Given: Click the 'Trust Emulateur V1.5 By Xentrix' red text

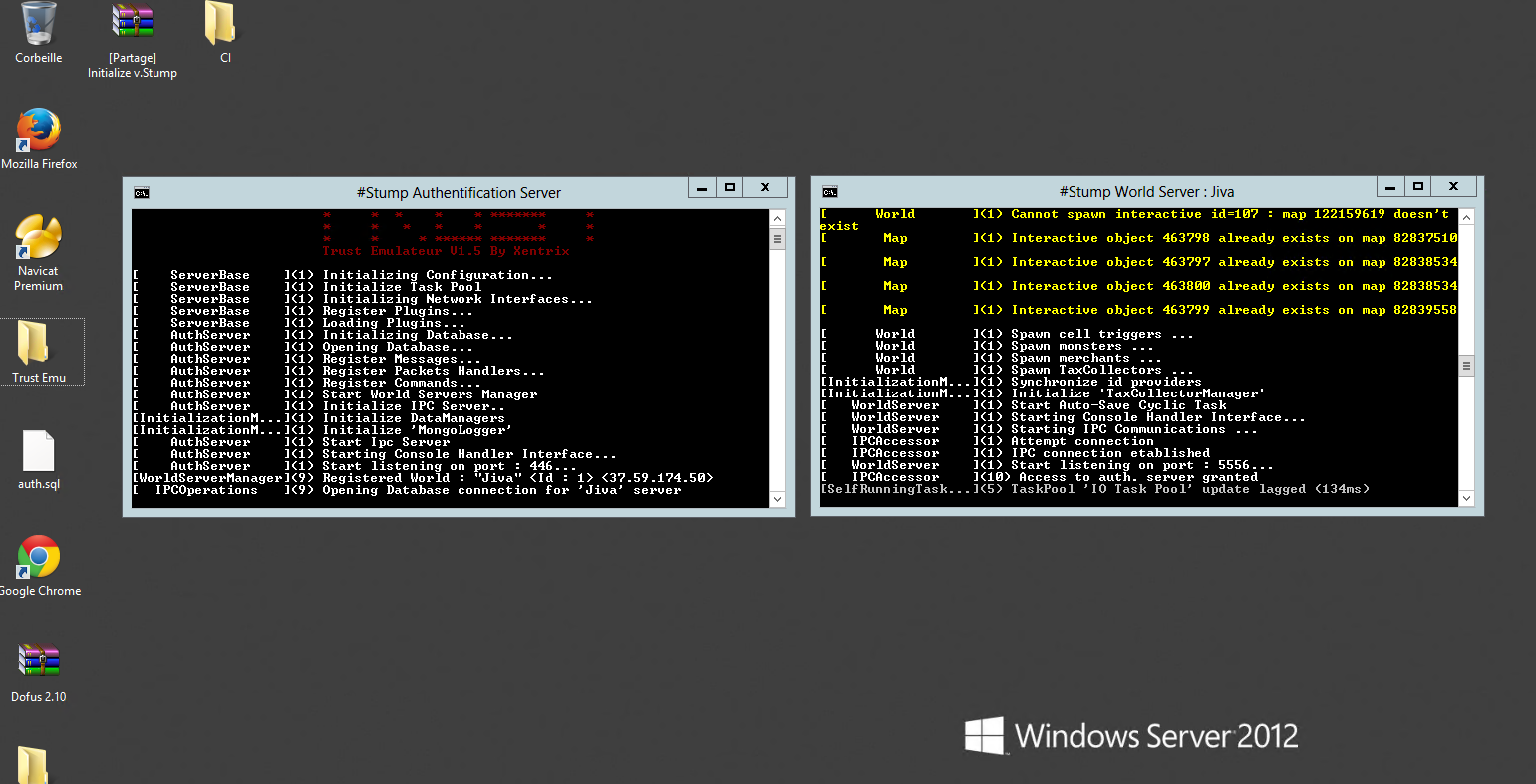Looking at the screenshot, I should pyautogui.click(x=446, y=251).
